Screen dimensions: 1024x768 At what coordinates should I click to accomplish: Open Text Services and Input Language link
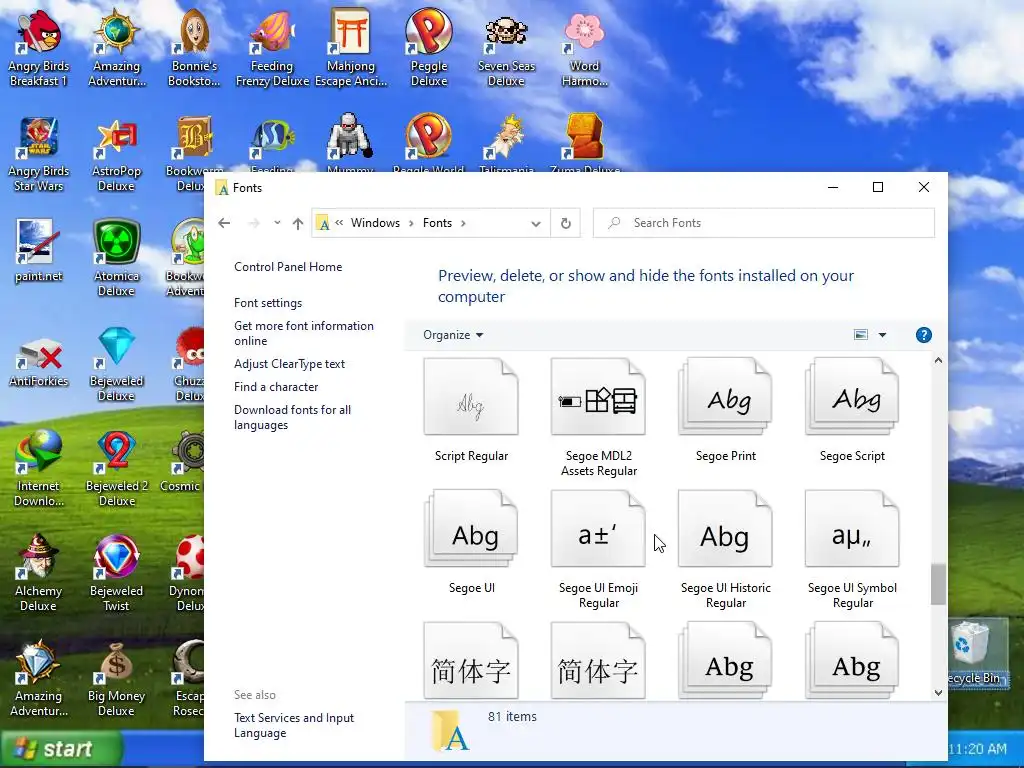294,725
